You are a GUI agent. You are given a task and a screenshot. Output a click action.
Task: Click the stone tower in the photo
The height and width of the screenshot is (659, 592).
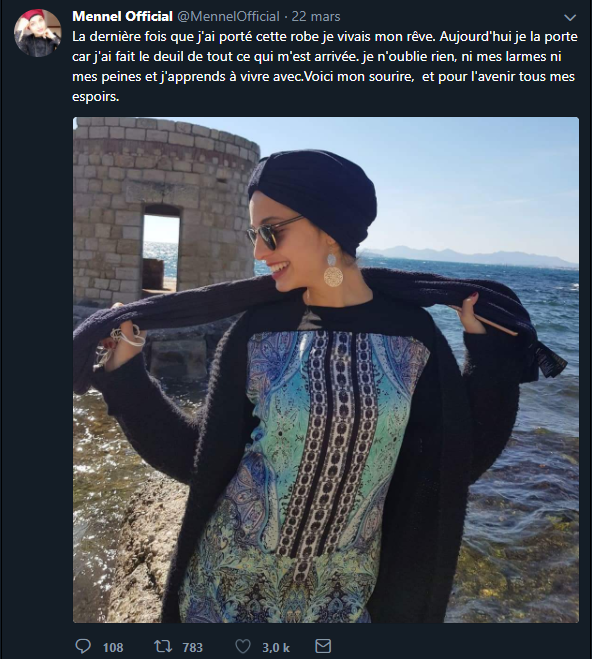tap(166, 204)
